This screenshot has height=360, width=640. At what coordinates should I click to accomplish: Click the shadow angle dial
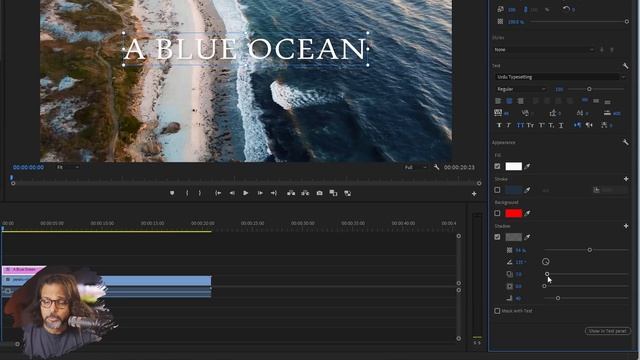point(546,262)
